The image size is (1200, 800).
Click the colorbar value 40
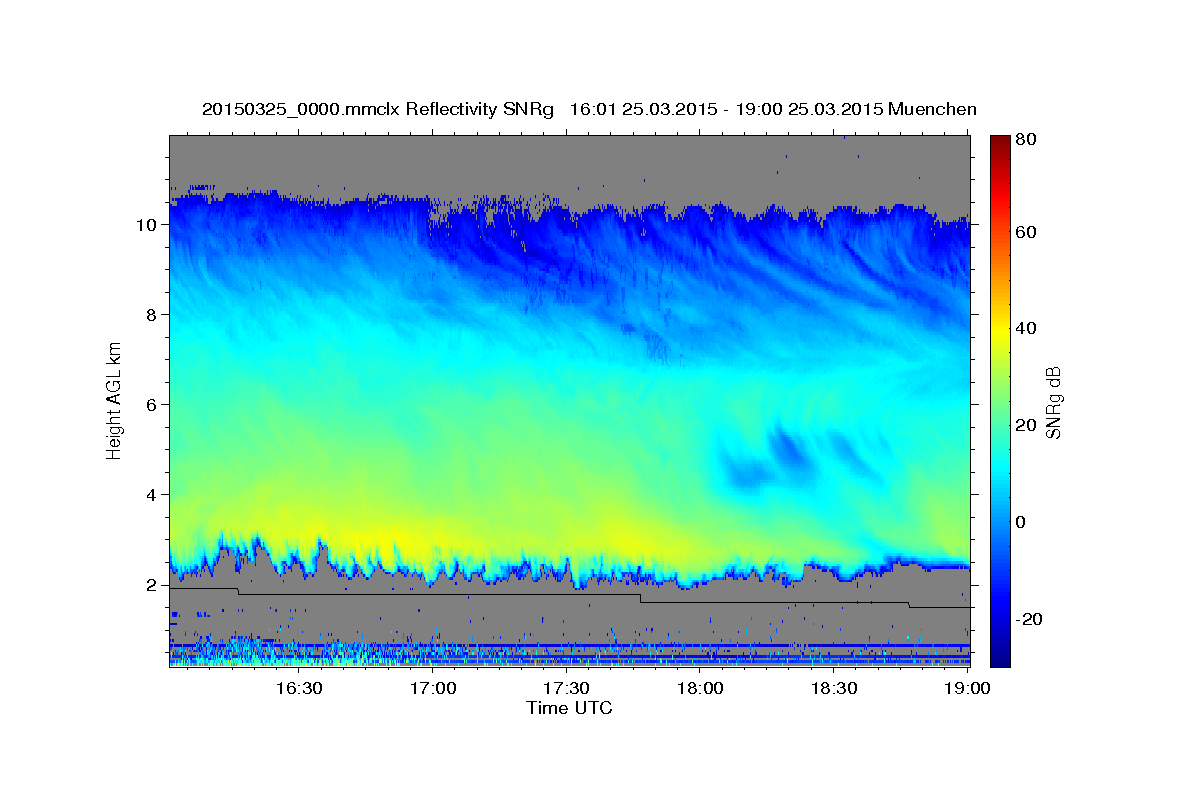coord(1026,328)
